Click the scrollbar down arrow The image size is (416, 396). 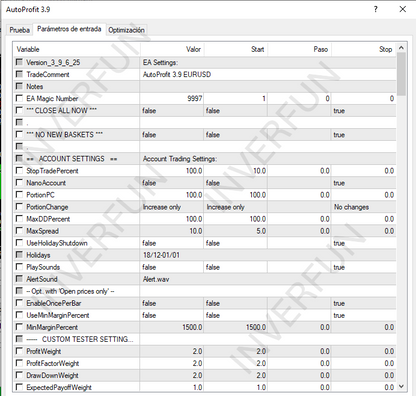pos(401,386)
